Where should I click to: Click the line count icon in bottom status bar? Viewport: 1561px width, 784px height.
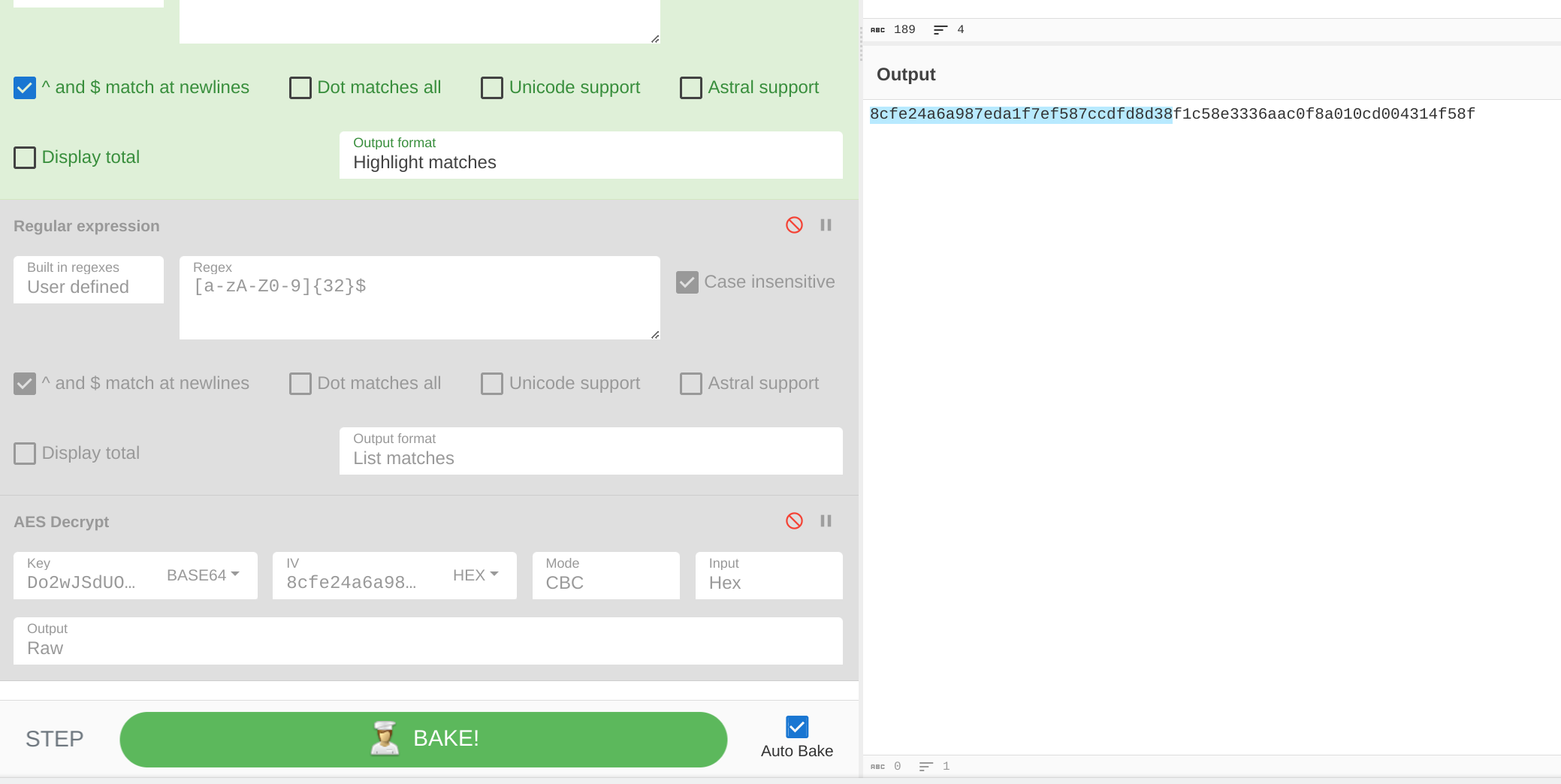coord(926,767)
